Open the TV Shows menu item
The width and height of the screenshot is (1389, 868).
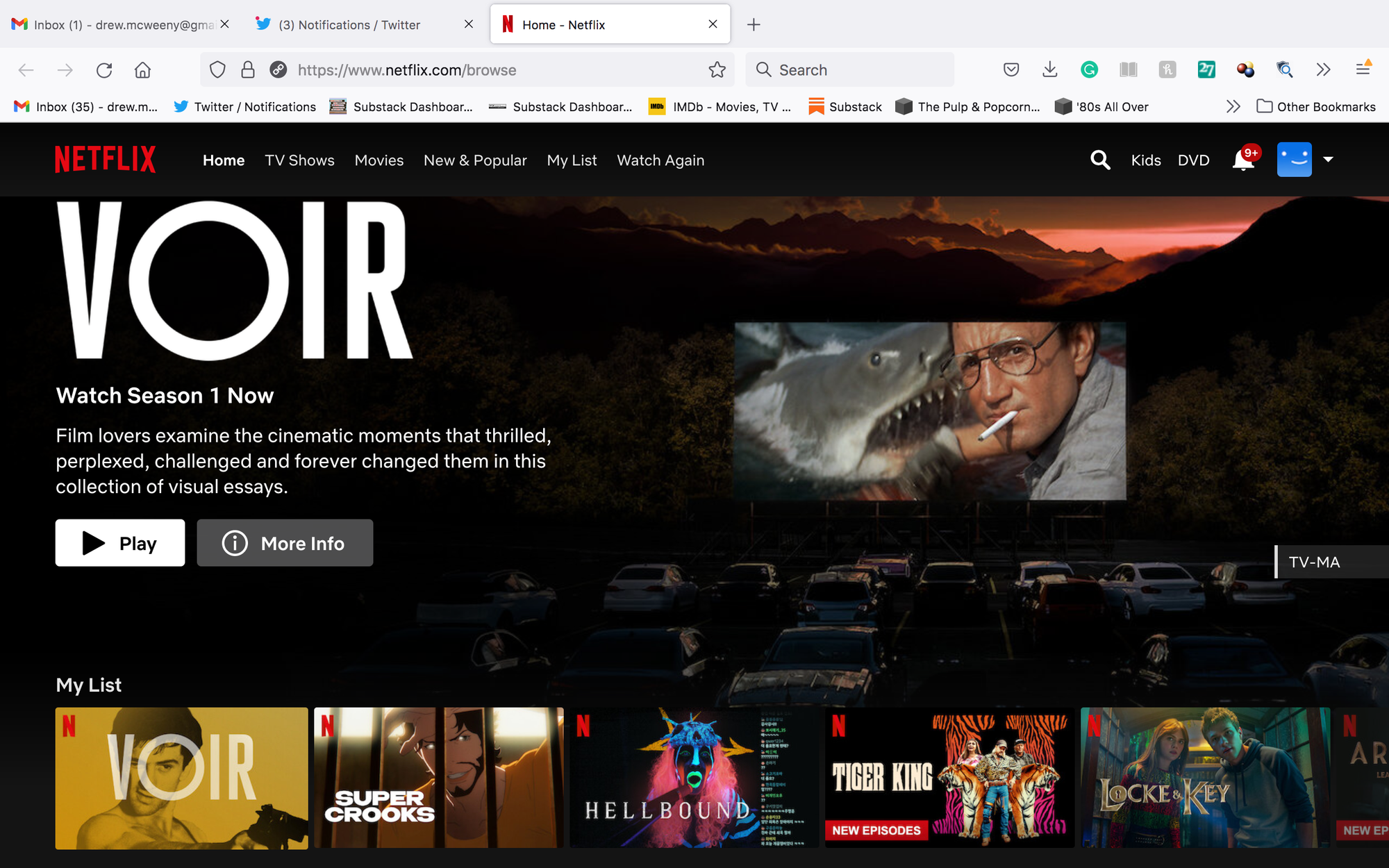point(299,160)
